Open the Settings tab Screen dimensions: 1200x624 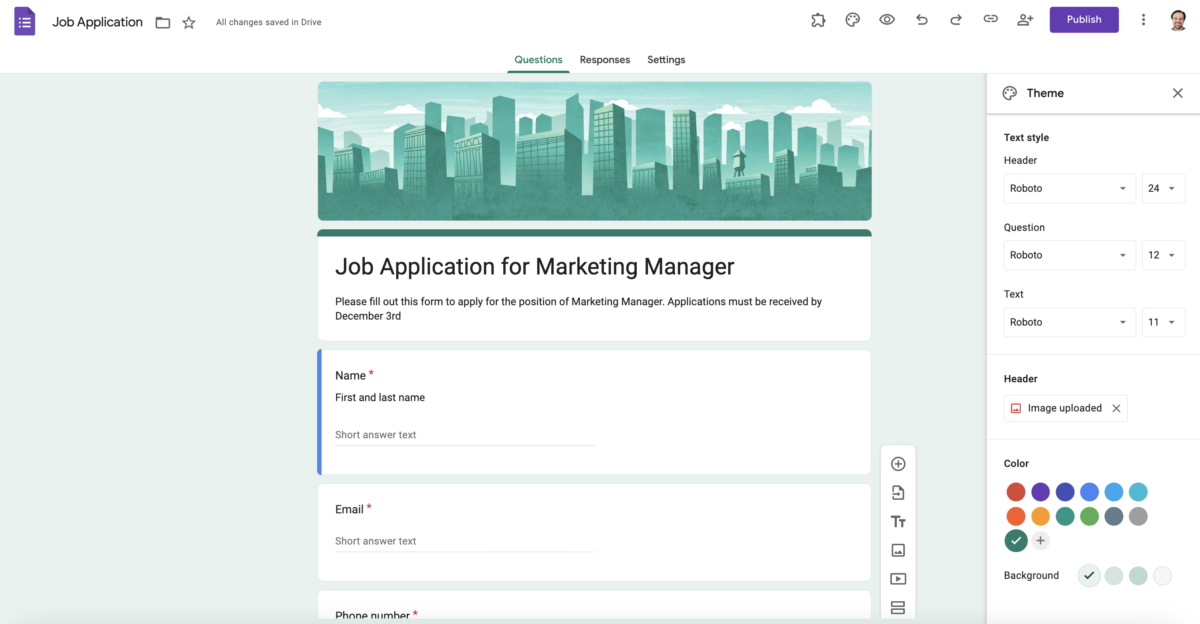pos(666,60)
